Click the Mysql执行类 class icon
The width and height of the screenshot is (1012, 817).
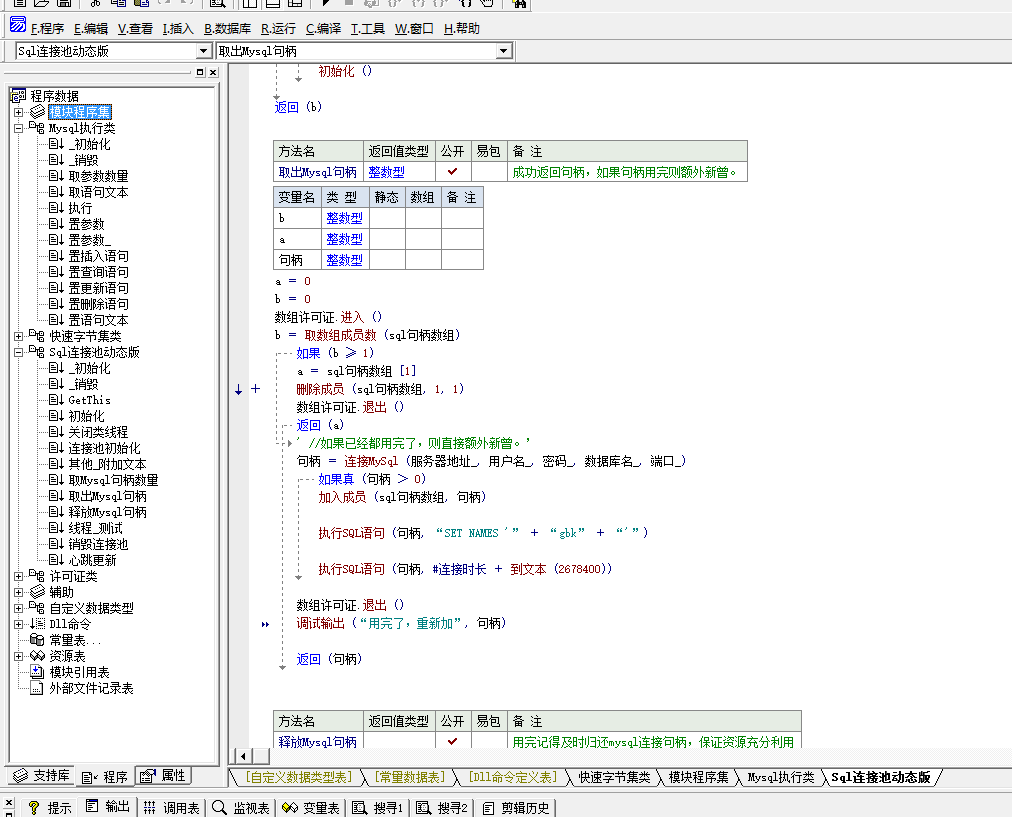[37, 128]
